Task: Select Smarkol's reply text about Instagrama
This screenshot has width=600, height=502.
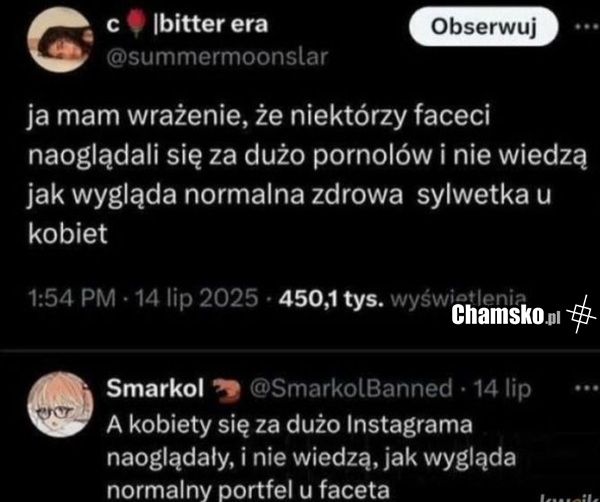Action: 311,457
